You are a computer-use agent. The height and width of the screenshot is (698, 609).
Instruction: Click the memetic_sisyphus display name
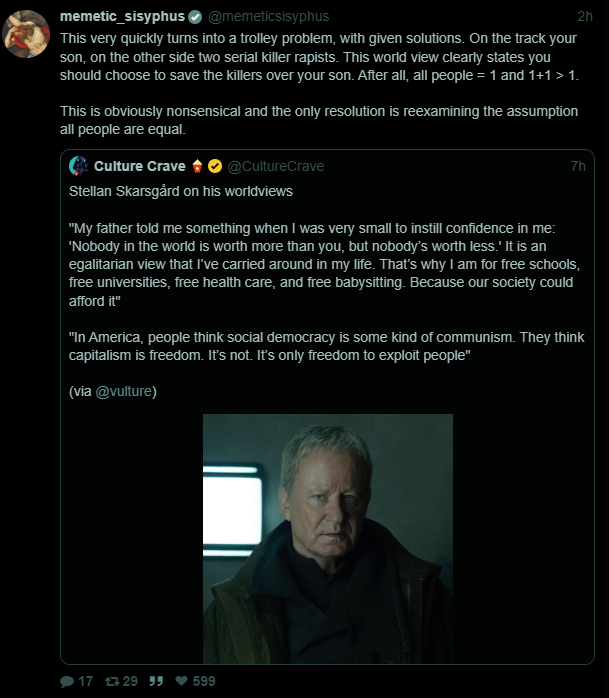[x=122, y=17]
